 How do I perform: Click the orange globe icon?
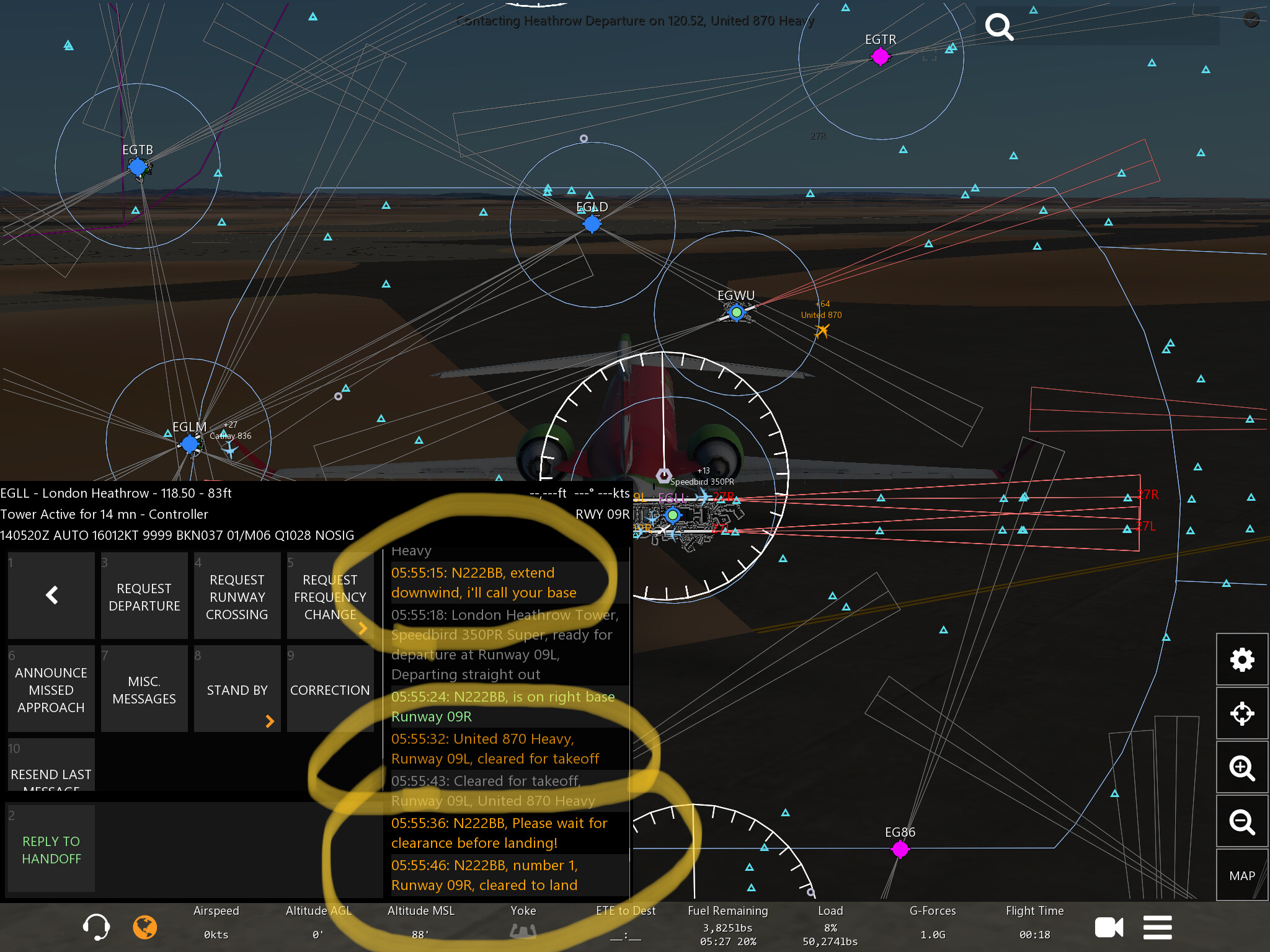tap(145, 927)
